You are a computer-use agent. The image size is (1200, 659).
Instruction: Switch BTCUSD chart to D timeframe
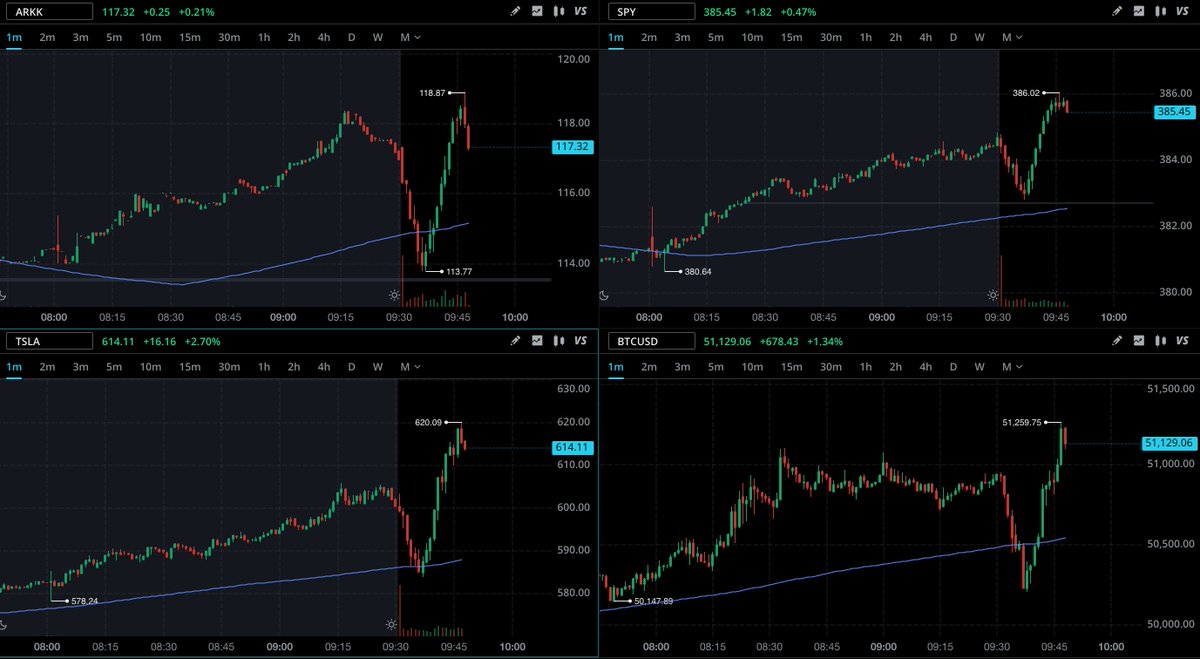(x=953, y=367)
